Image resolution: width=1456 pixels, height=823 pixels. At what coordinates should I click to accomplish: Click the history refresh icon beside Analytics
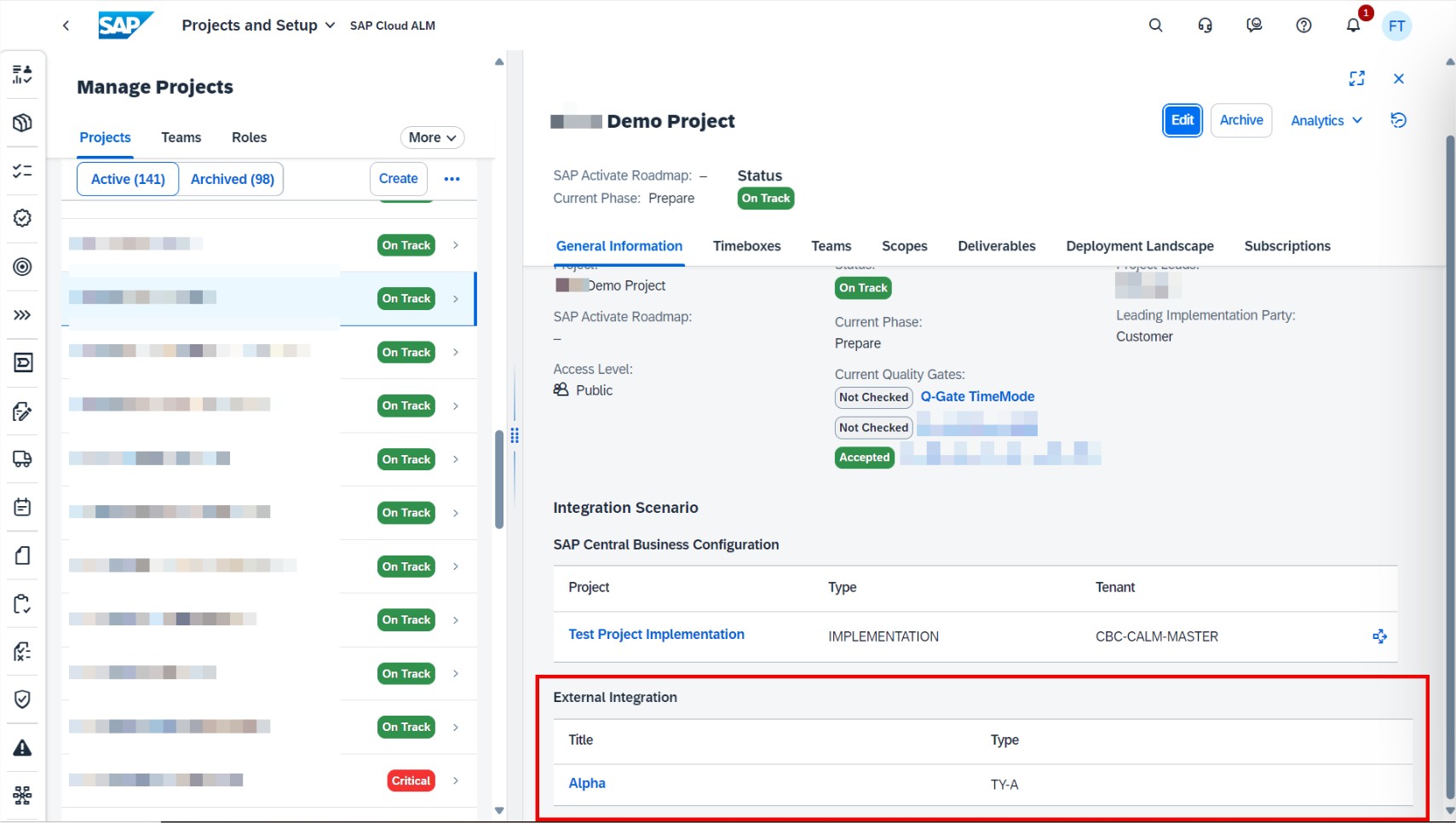tap(1398, 120)
